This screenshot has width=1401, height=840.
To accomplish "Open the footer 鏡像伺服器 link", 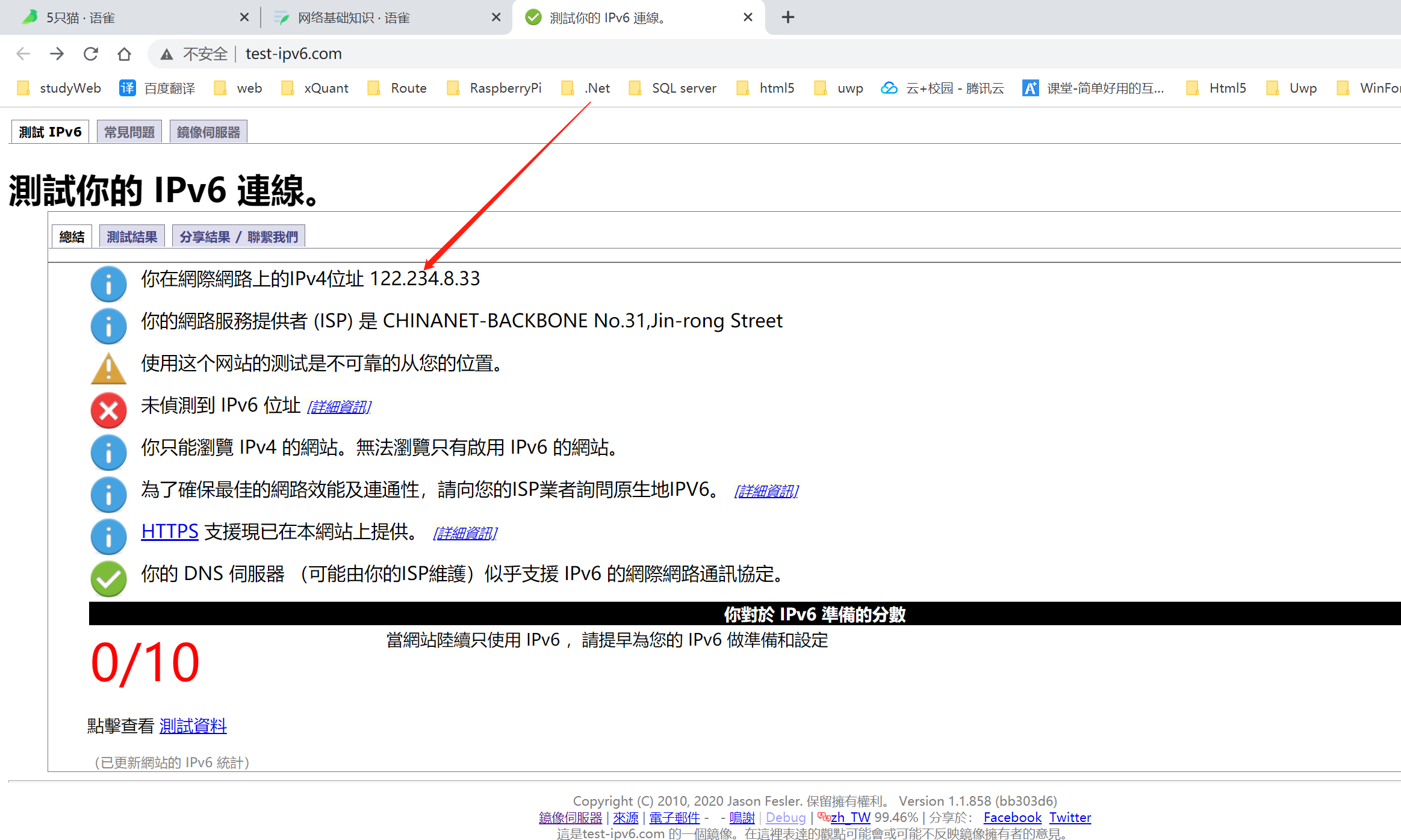I will 570,818.
